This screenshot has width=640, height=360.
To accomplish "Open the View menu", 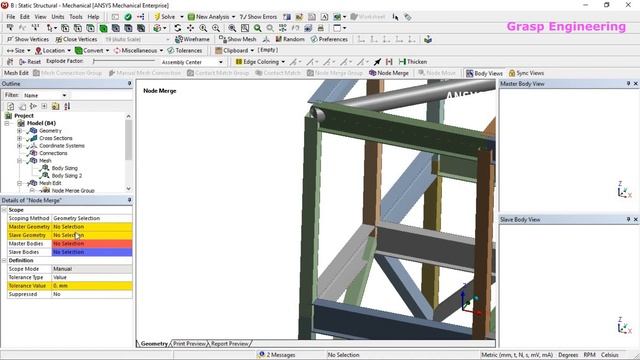I will (40, 17).
